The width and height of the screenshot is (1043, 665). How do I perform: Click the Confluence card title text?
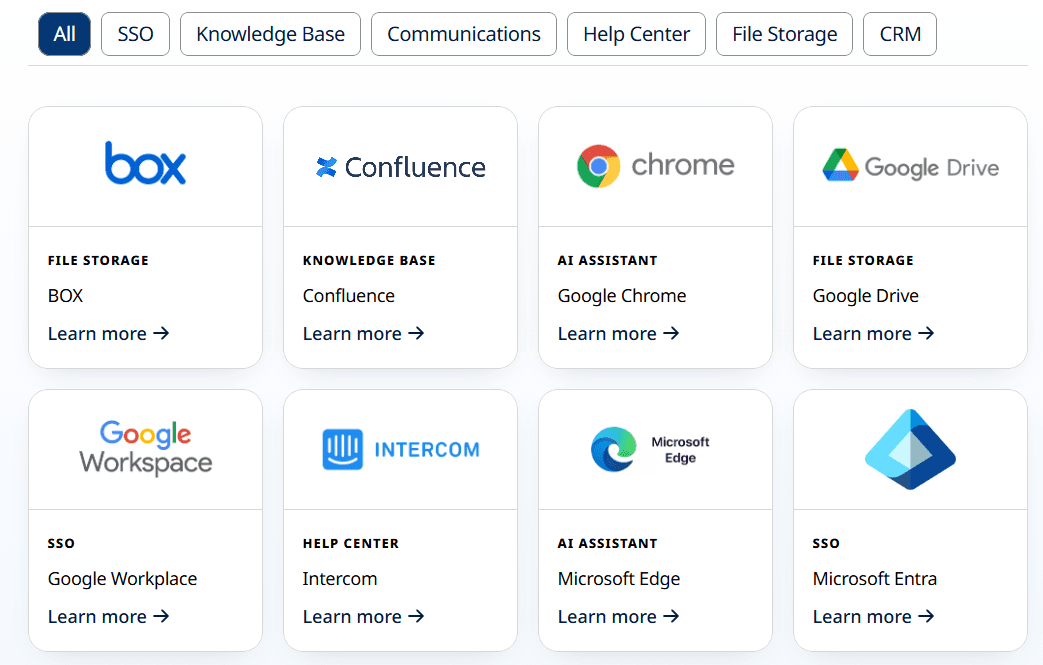pos(349,295)
